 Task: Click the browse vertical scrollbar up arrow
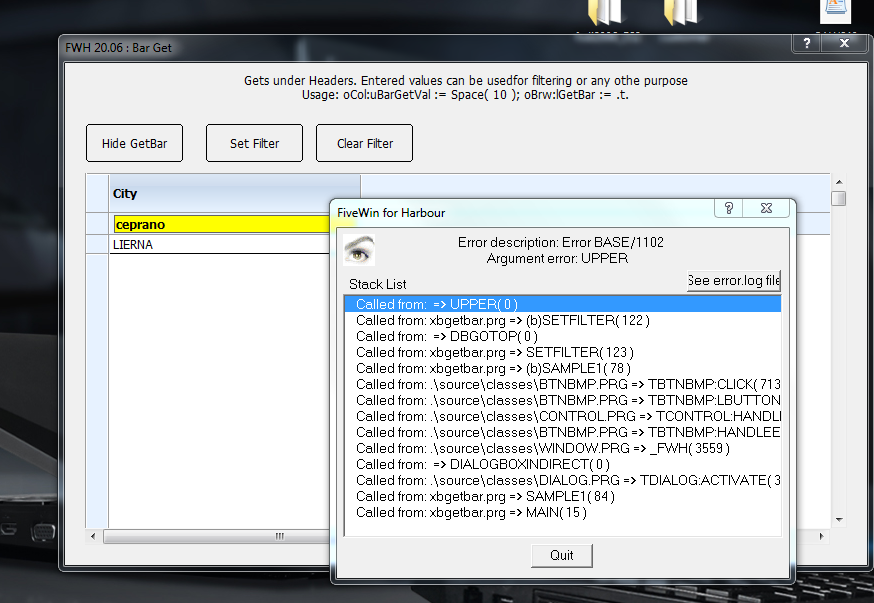[x=839, y=182]
